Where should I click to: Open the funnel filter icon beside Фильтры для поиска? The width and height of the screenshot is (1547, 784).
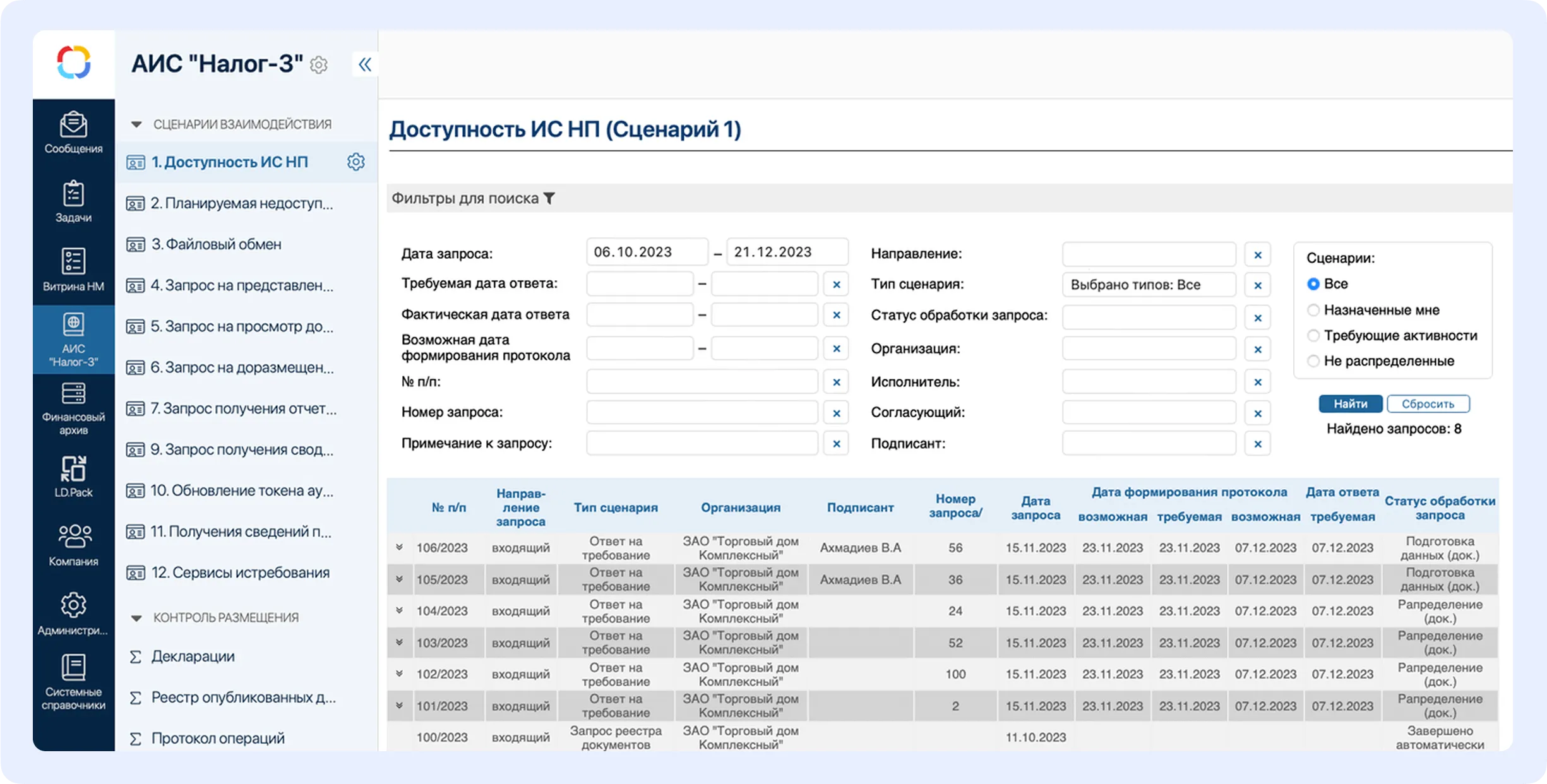point(550,198)
